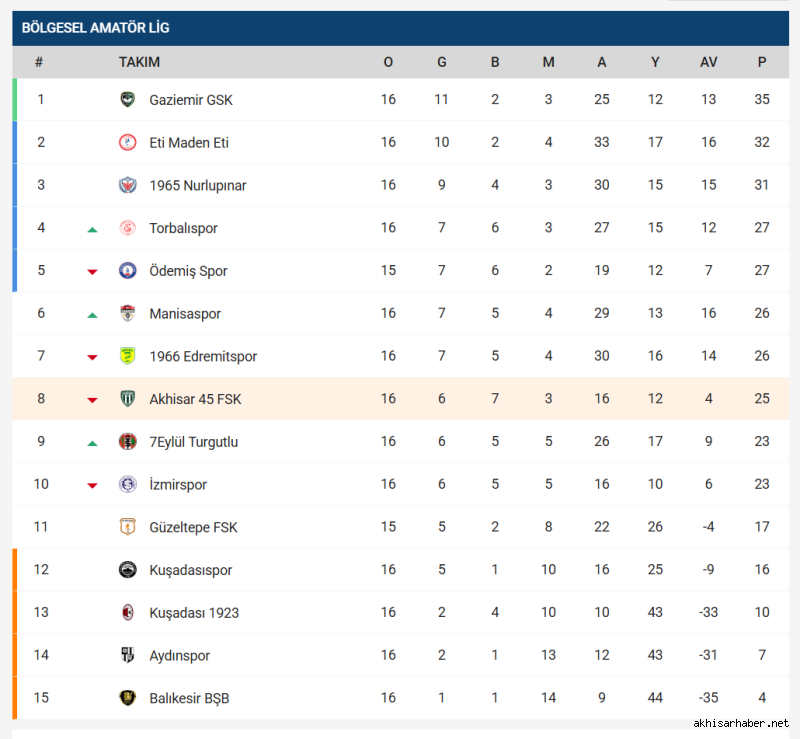Click the Gaziemir GSK team logo
Screen dimensions: 800x739
tap(127, 100)
